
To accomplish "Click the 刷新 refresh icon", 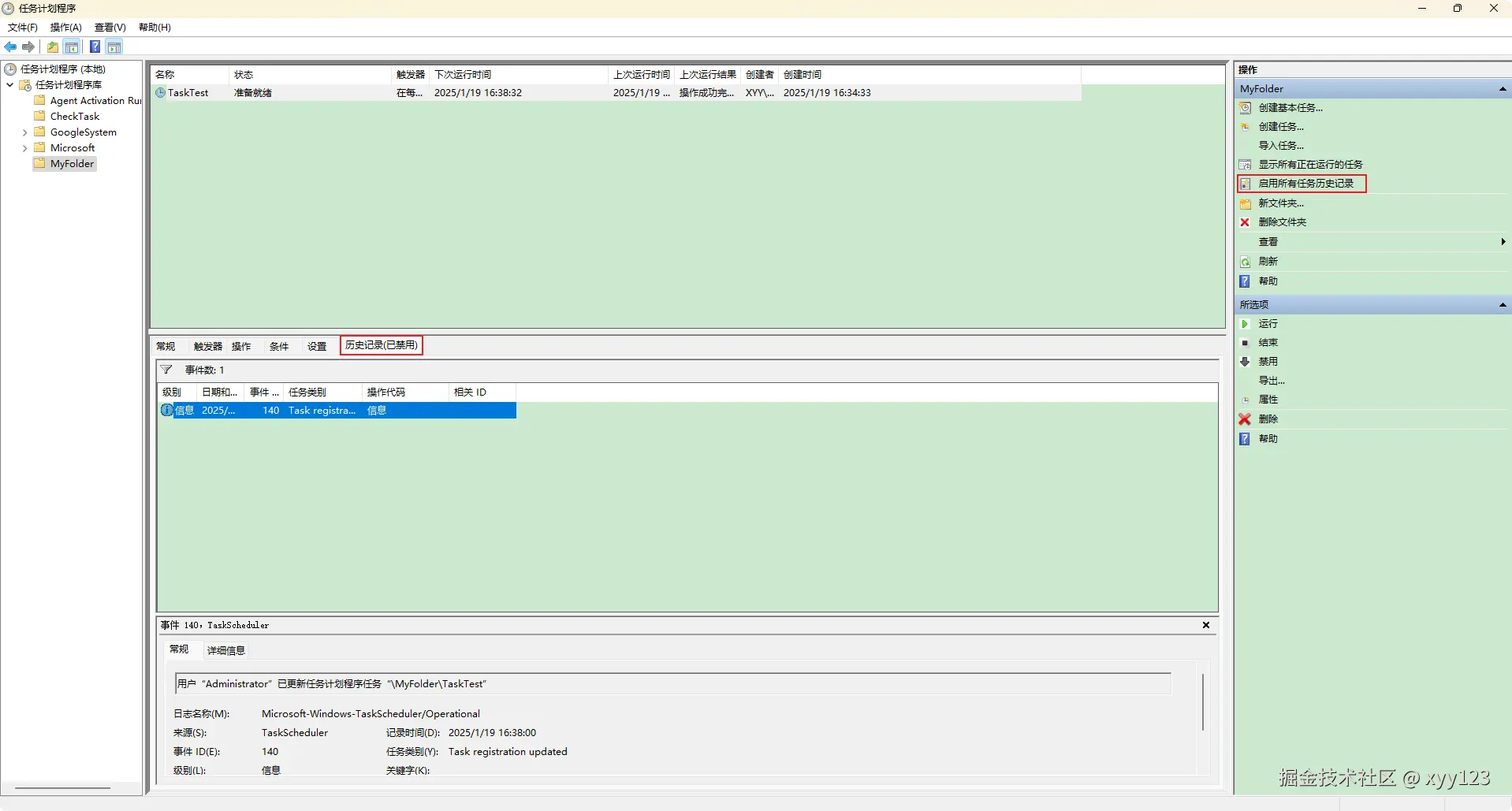I will click(x=1246, y=262).
